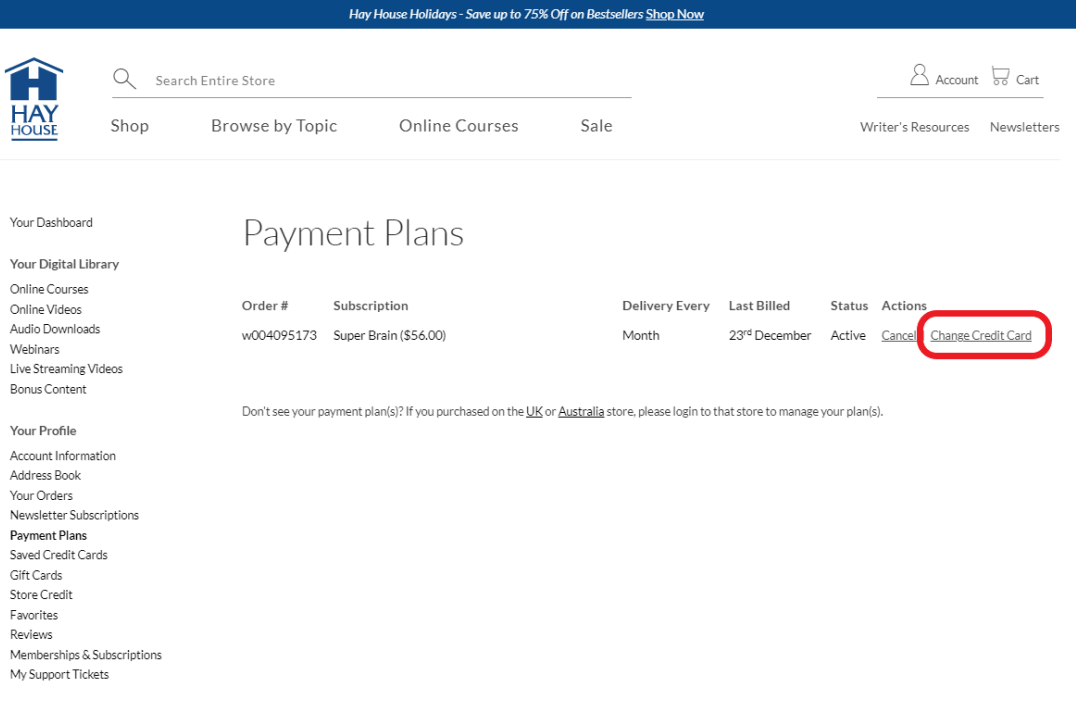Click Change Credit Card link

point(980,336)
